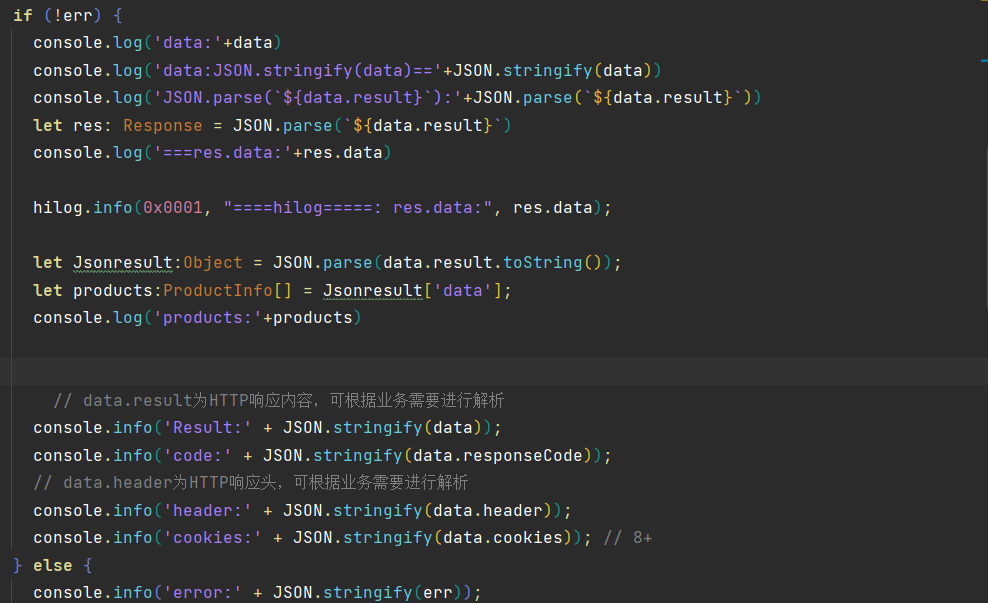
Task: Click the data.result Chinese comment line
Action: tap(278, 400)
